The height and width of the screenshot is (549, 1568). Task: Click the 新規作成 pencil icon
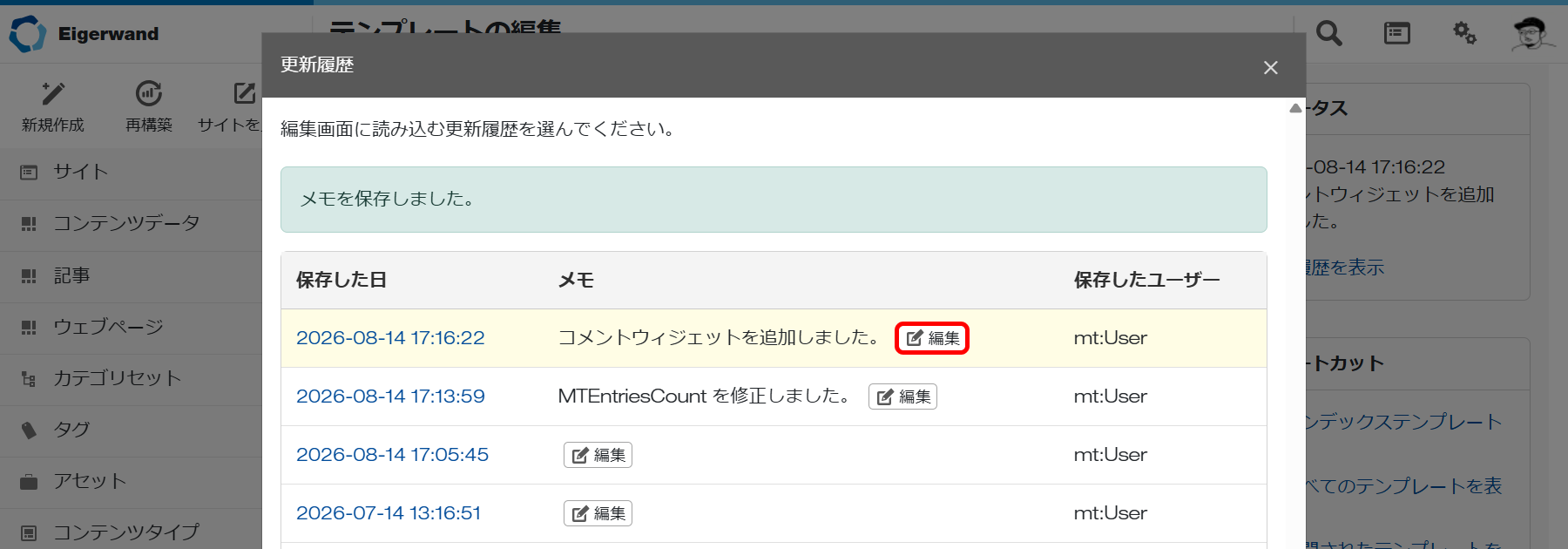click(x=53, y=93)
